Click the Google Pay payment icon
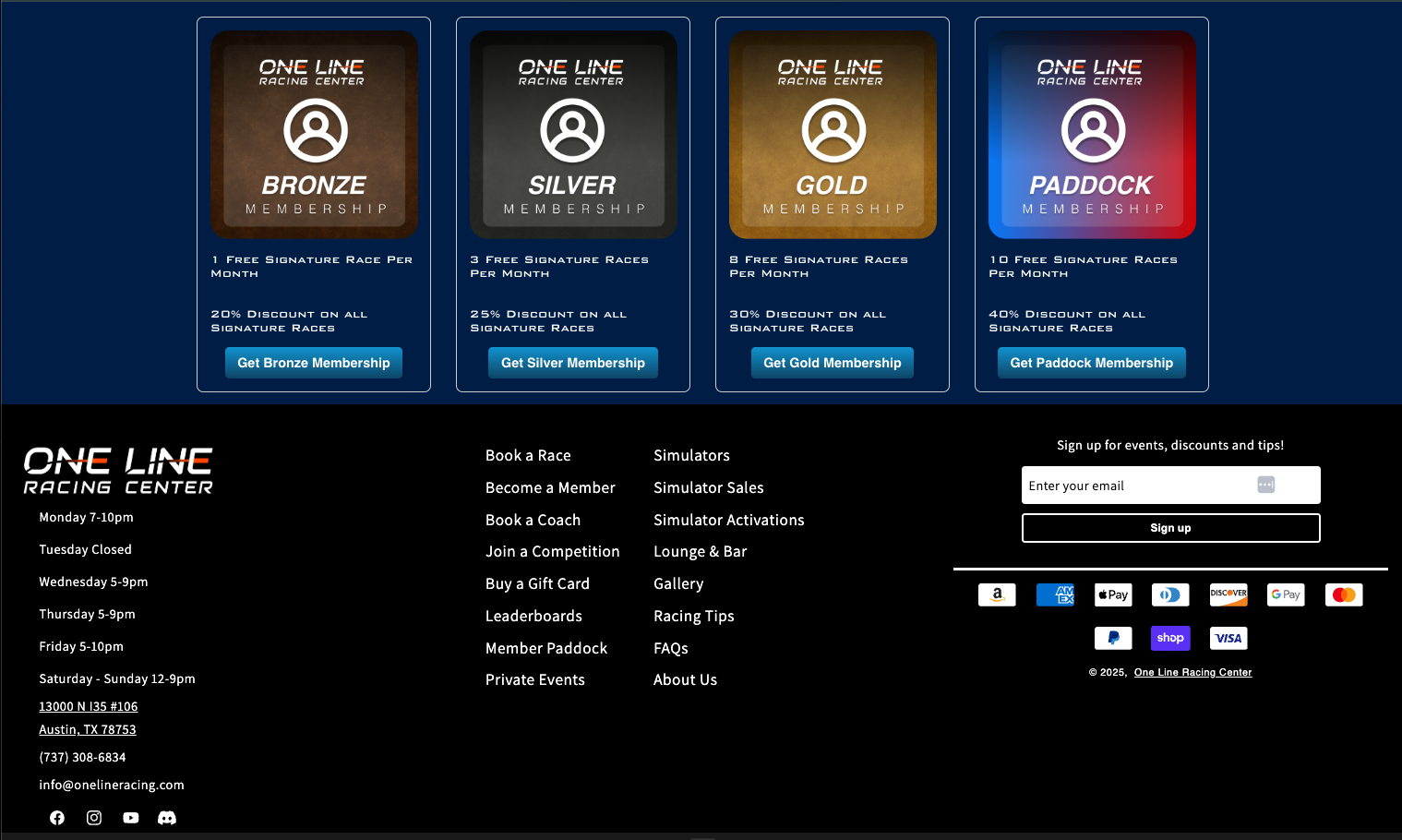1402x840 pixels. click(1286, 594)
